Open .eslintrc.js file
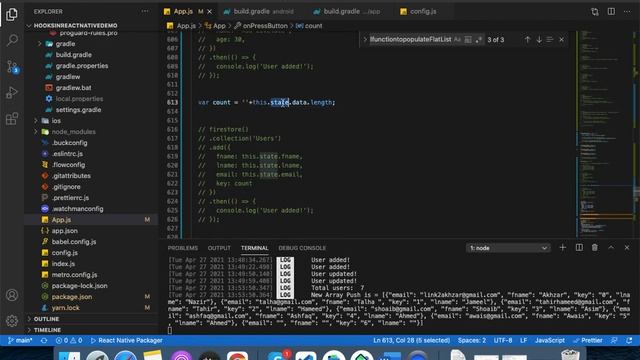 coord(67,154)
